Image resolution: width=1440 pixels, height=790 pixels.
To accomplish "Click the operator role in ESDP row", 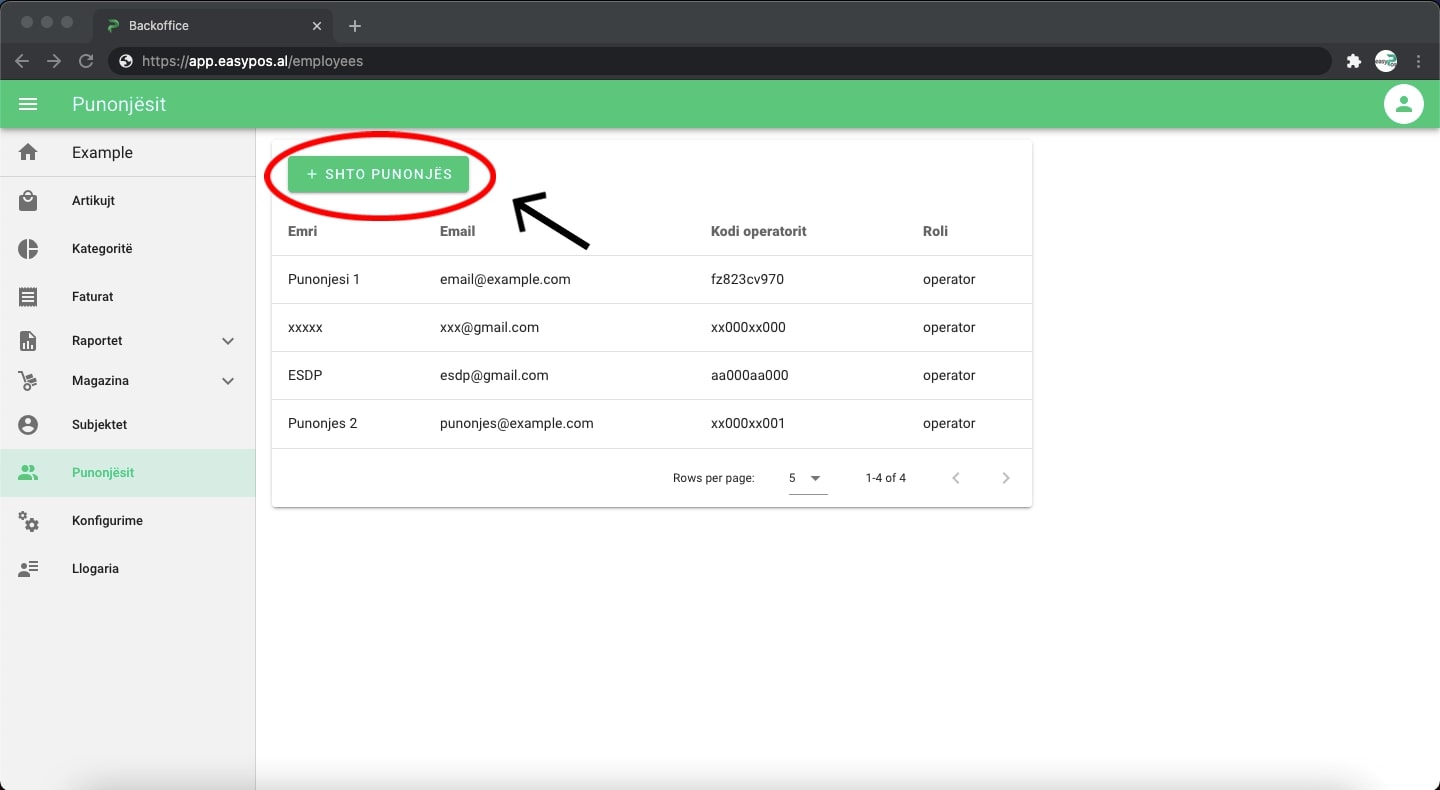I will (x=949, y=375).
